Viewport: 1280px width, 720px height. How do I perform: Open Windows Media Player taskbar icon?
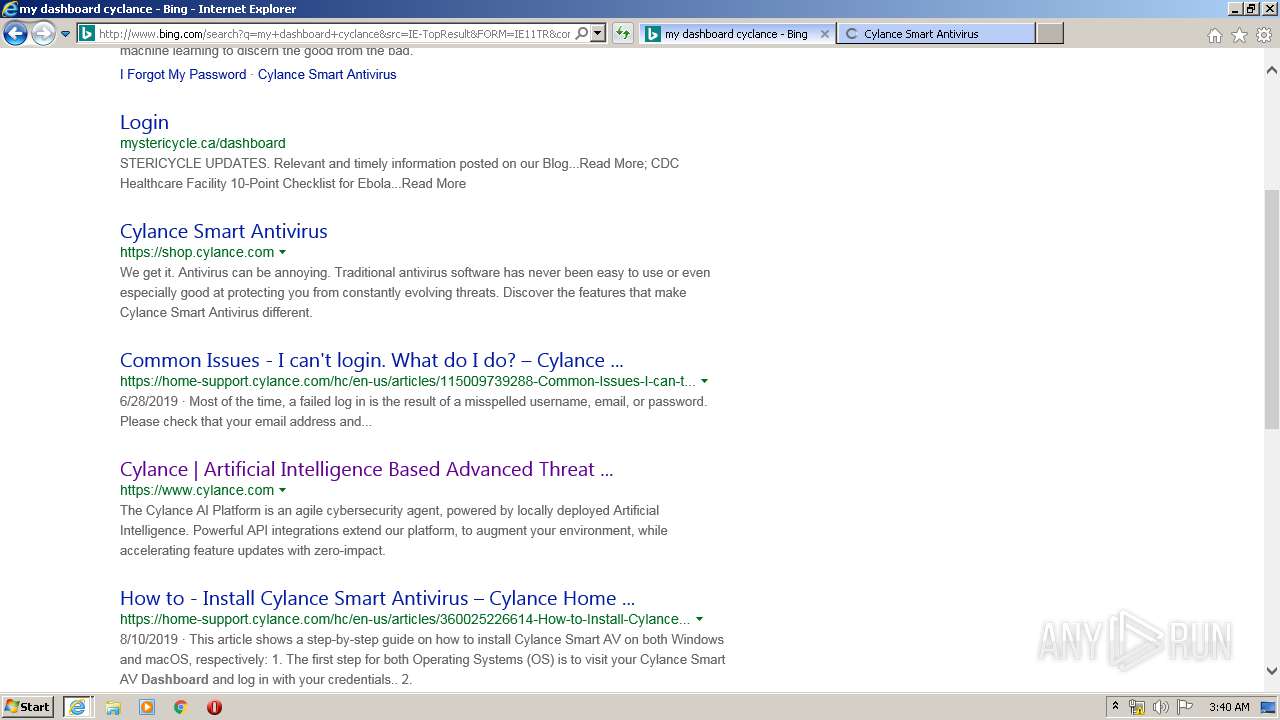(x=147, y=707)
